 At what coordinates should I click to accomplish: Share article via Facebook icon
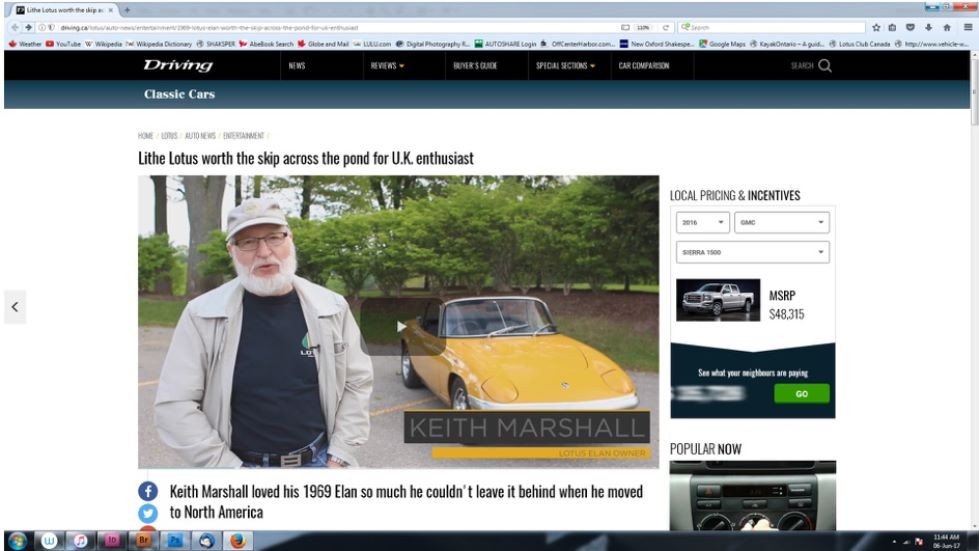(148, 491)
